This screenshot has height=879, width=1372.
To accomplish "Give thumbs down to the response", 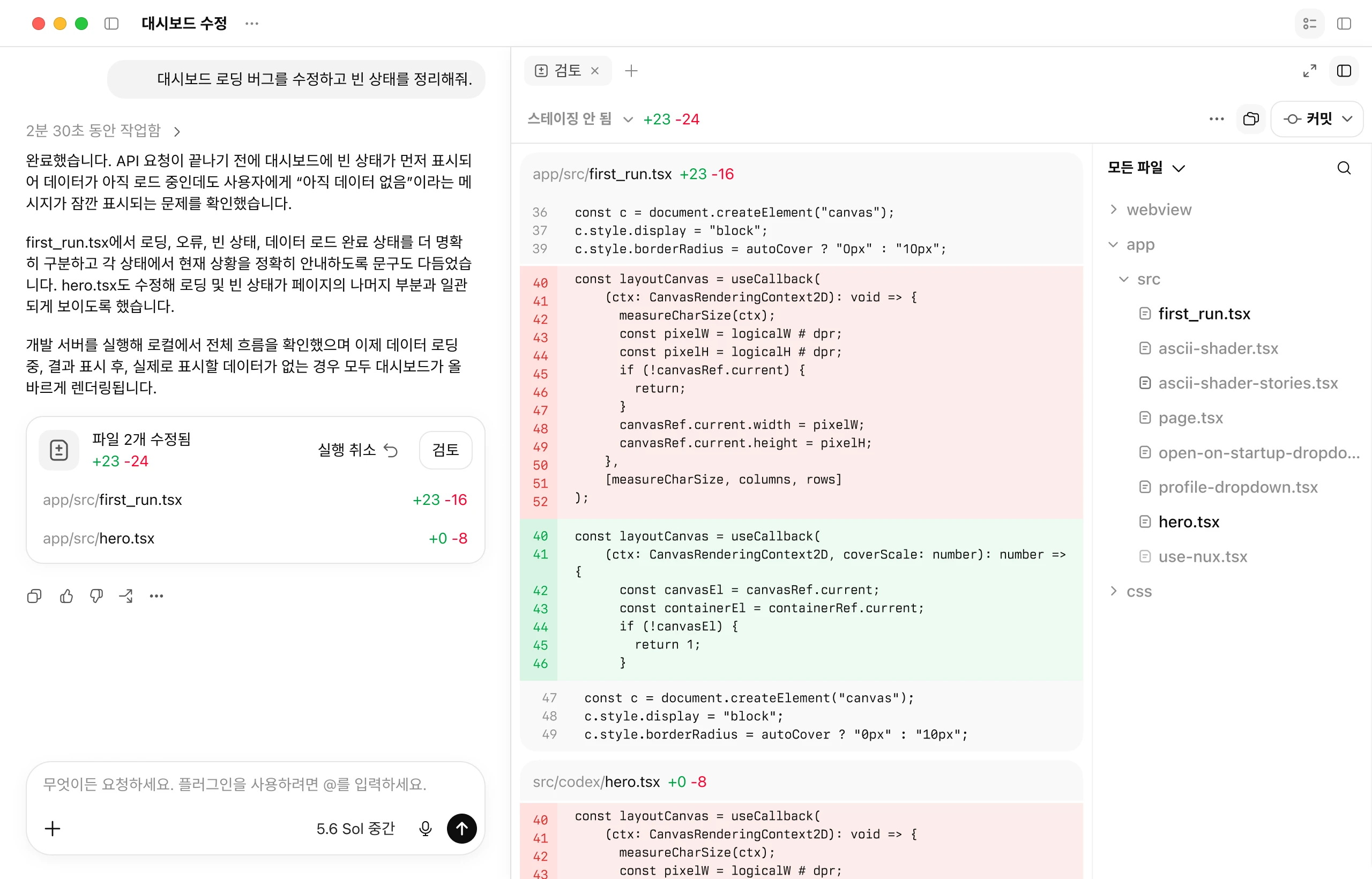I will coord(96,596).
